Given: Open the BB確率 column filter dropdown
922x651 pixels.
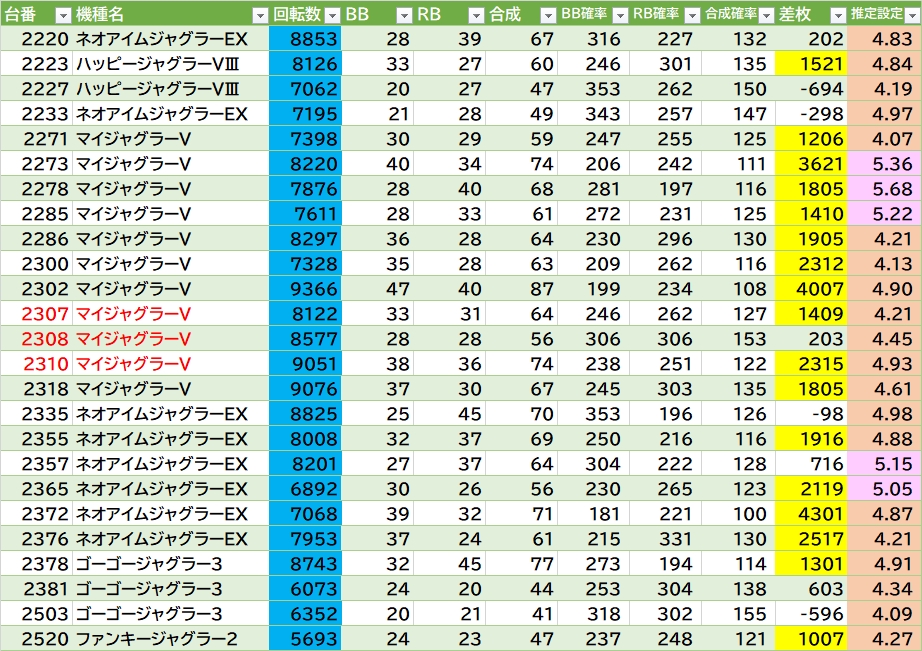Looking at the screenshot, I should pos(620,15).
